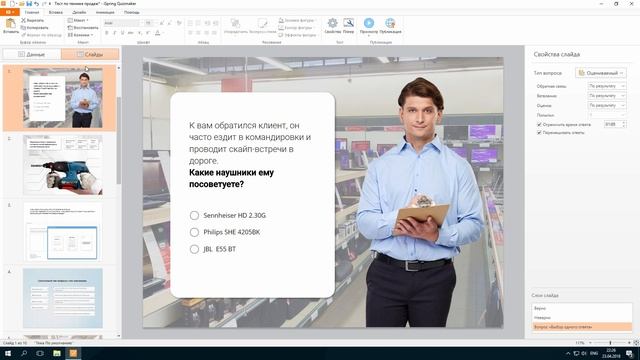Screen dimensions: 640x360
Task: Click the zoom slider handle in status bar
Action: coord(610,343)
